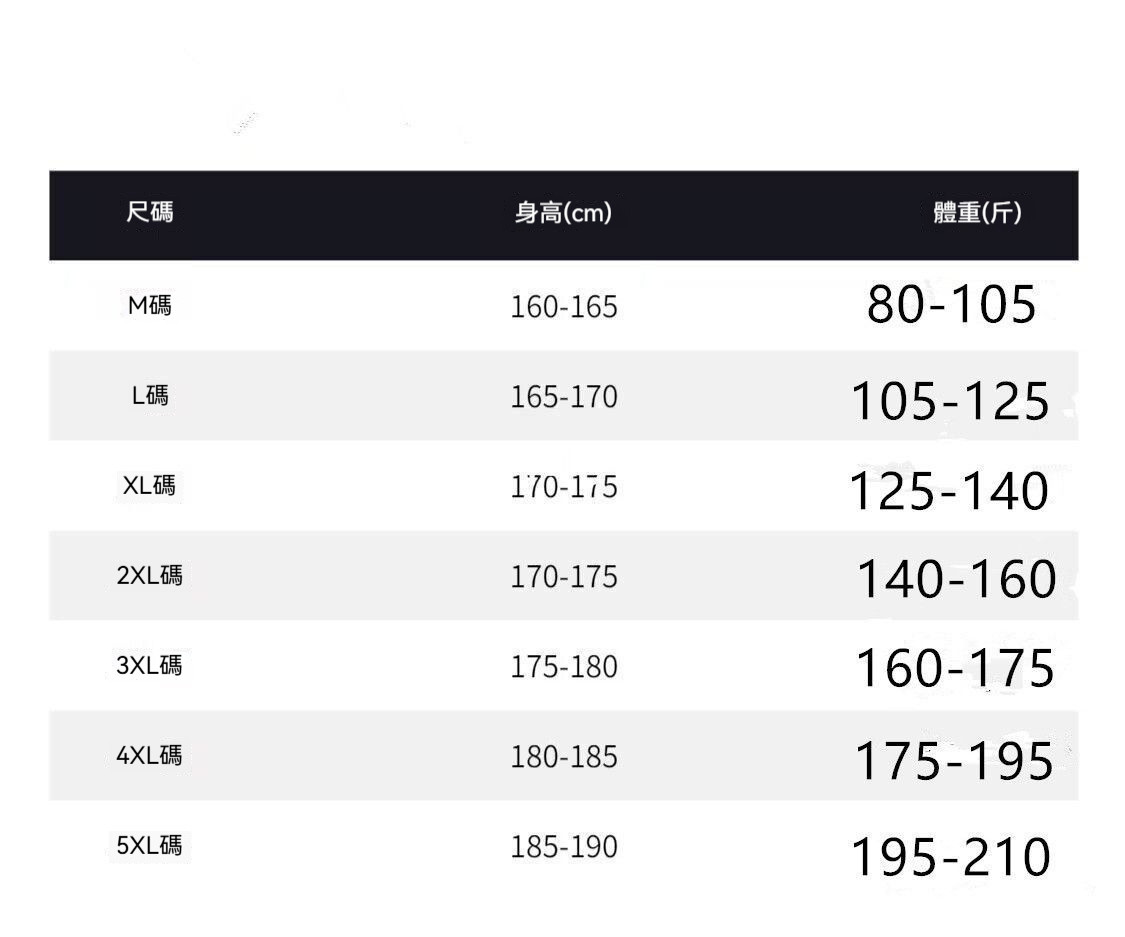The height and width of the screenshot is (937, 1125).
Task: Click the 125-140 weight value
Action: [949, 491]
